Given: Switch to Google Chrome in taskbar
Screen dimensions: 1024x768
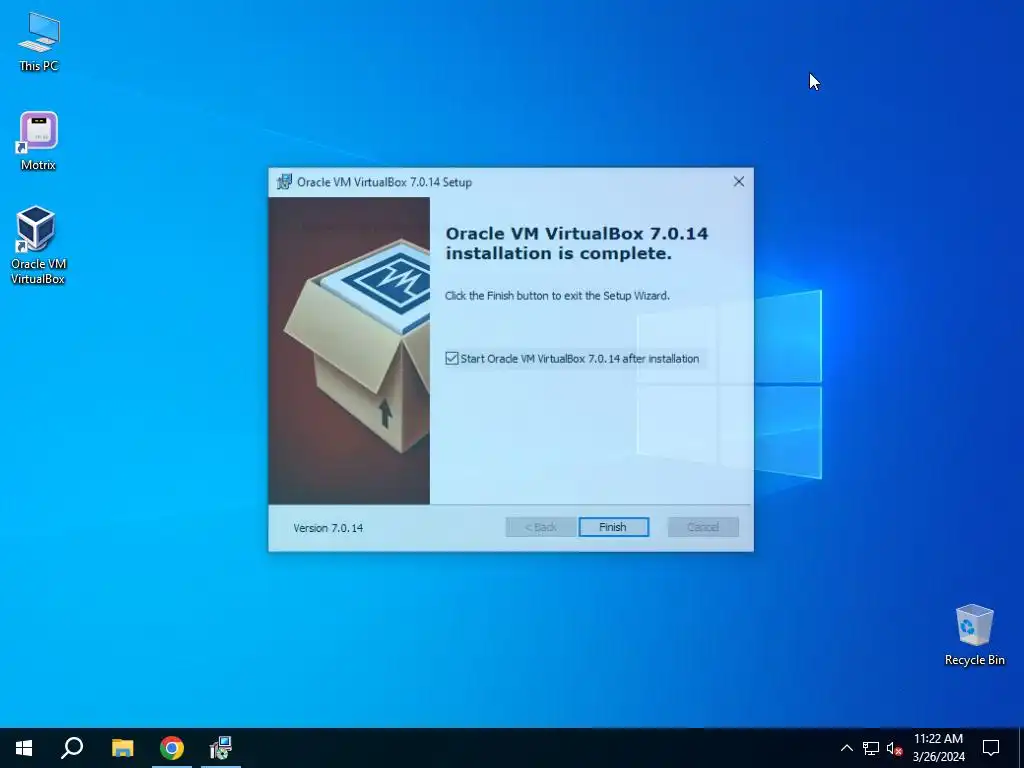Looking at the screenshot, I should pos(172,748).
